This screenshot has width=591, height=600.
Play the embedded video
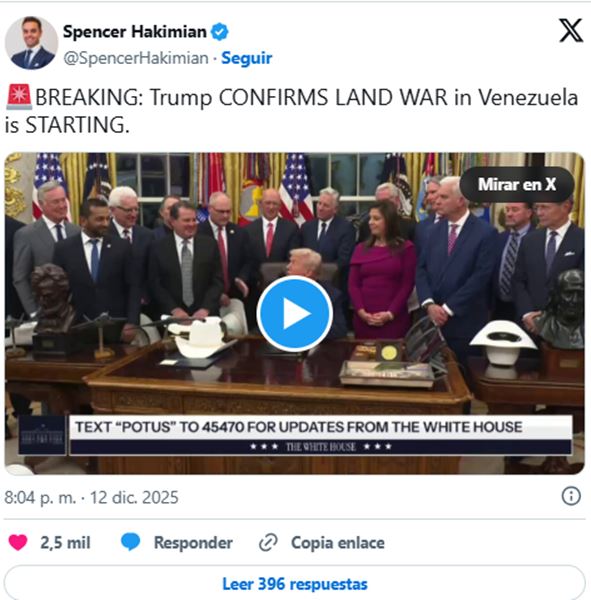294,313
